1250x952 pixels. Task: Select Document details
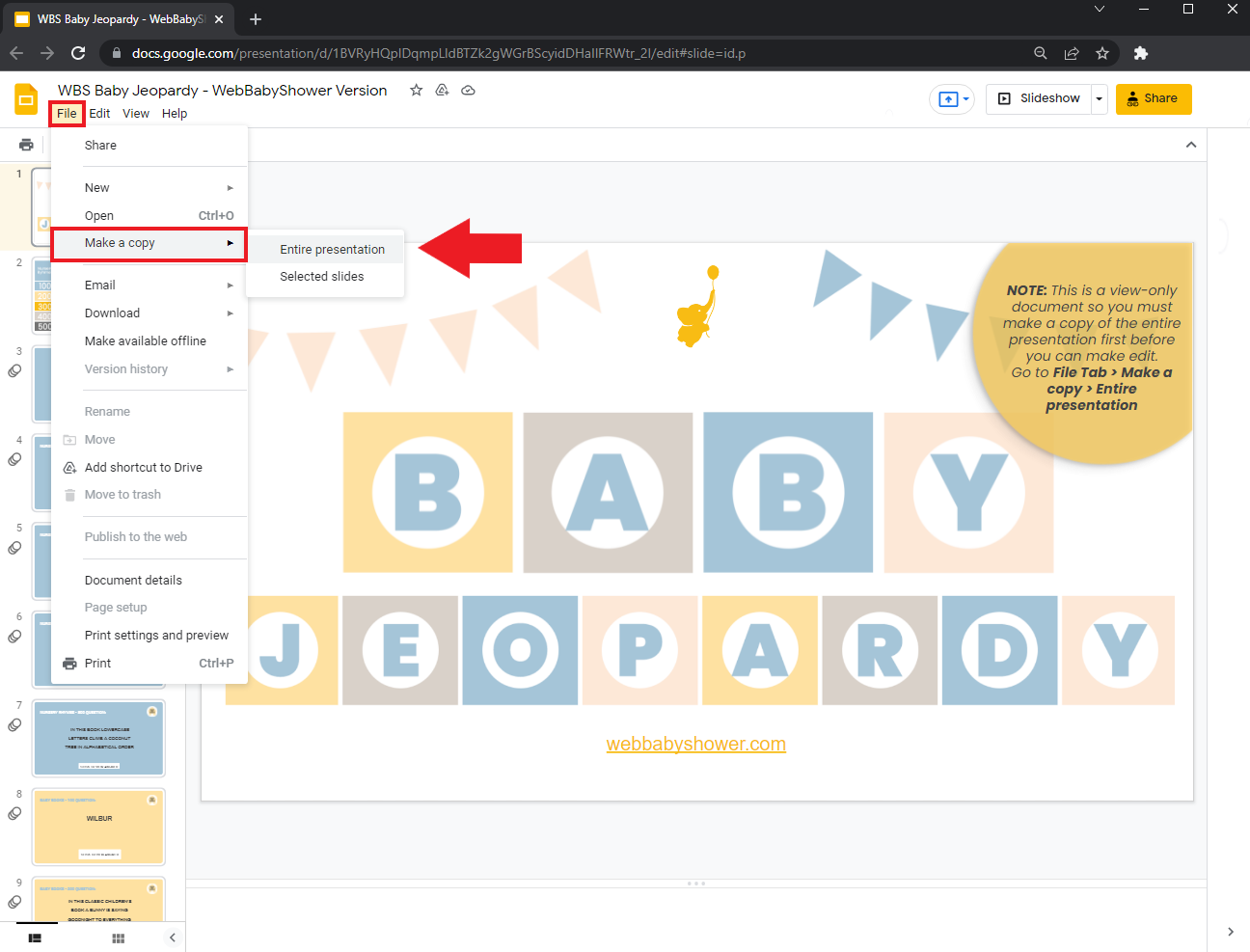click(x=149, y=581)
